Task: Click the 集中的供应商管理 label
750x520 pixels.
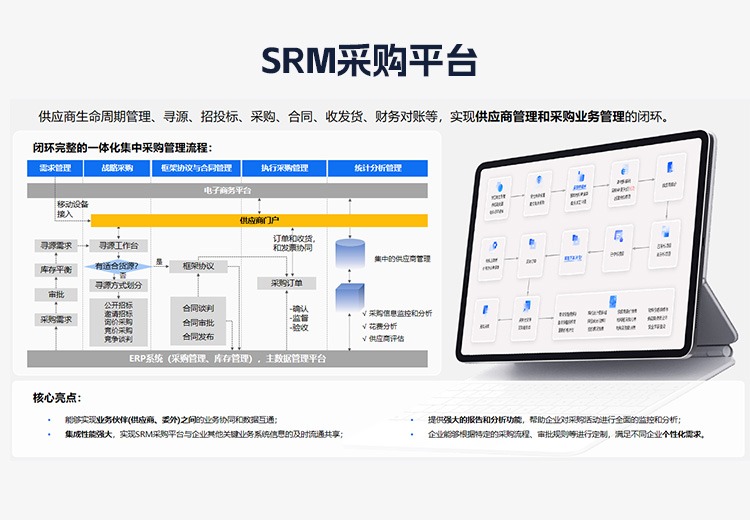Action: click(402, 259)
